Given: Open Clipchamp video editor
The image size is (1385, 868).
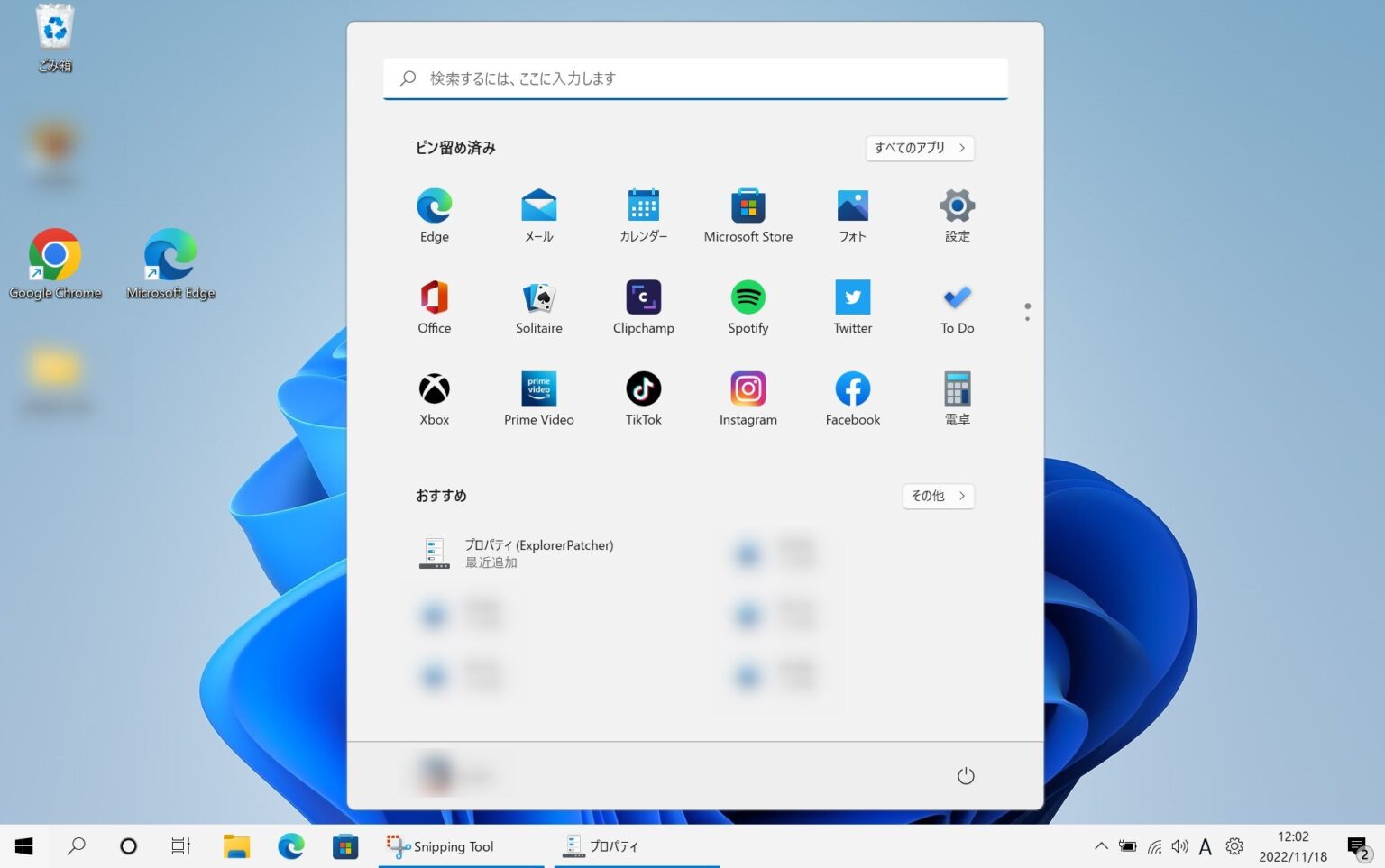Looking at the screenshot, I should [643, 306].
